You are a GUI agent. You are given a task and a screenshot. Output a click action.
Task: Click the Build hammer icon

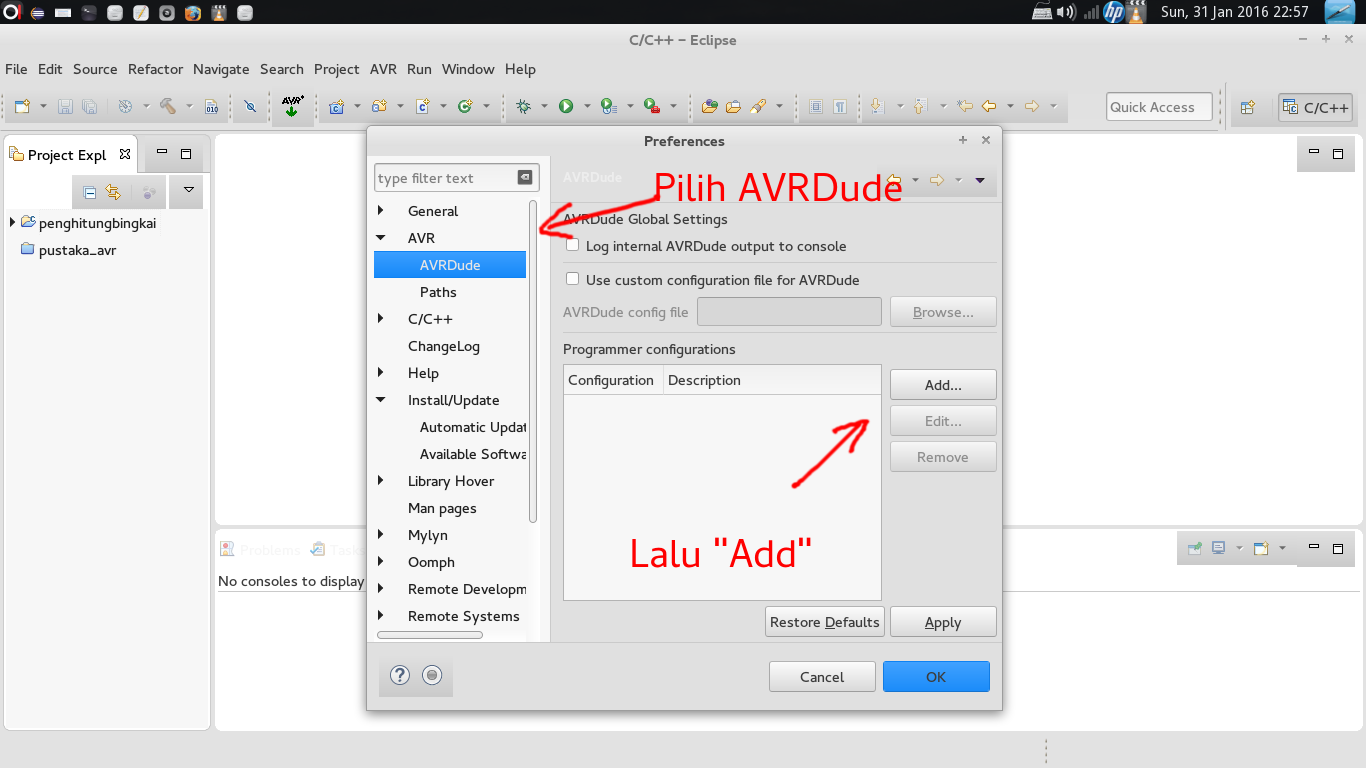click(168, 106)
